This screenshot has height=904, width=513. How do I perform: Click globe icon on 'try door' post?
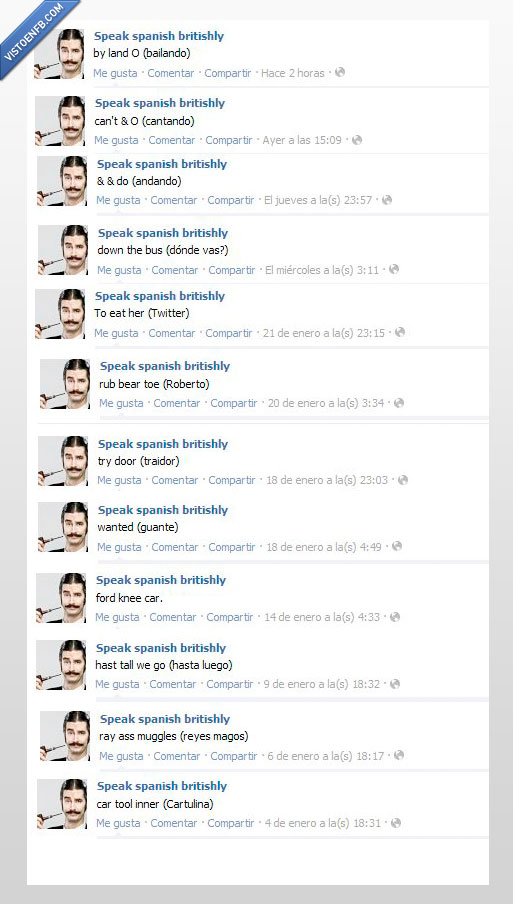(402, 479)
